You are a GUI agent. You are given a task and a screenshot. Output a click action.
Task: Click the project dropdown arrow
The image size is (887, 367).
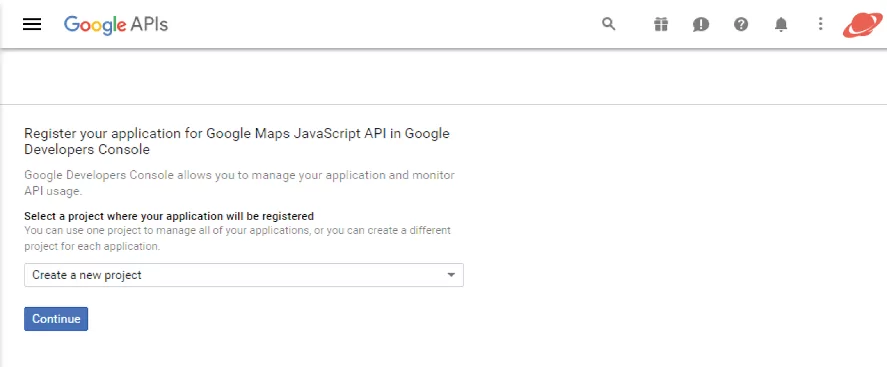point(451,275)
